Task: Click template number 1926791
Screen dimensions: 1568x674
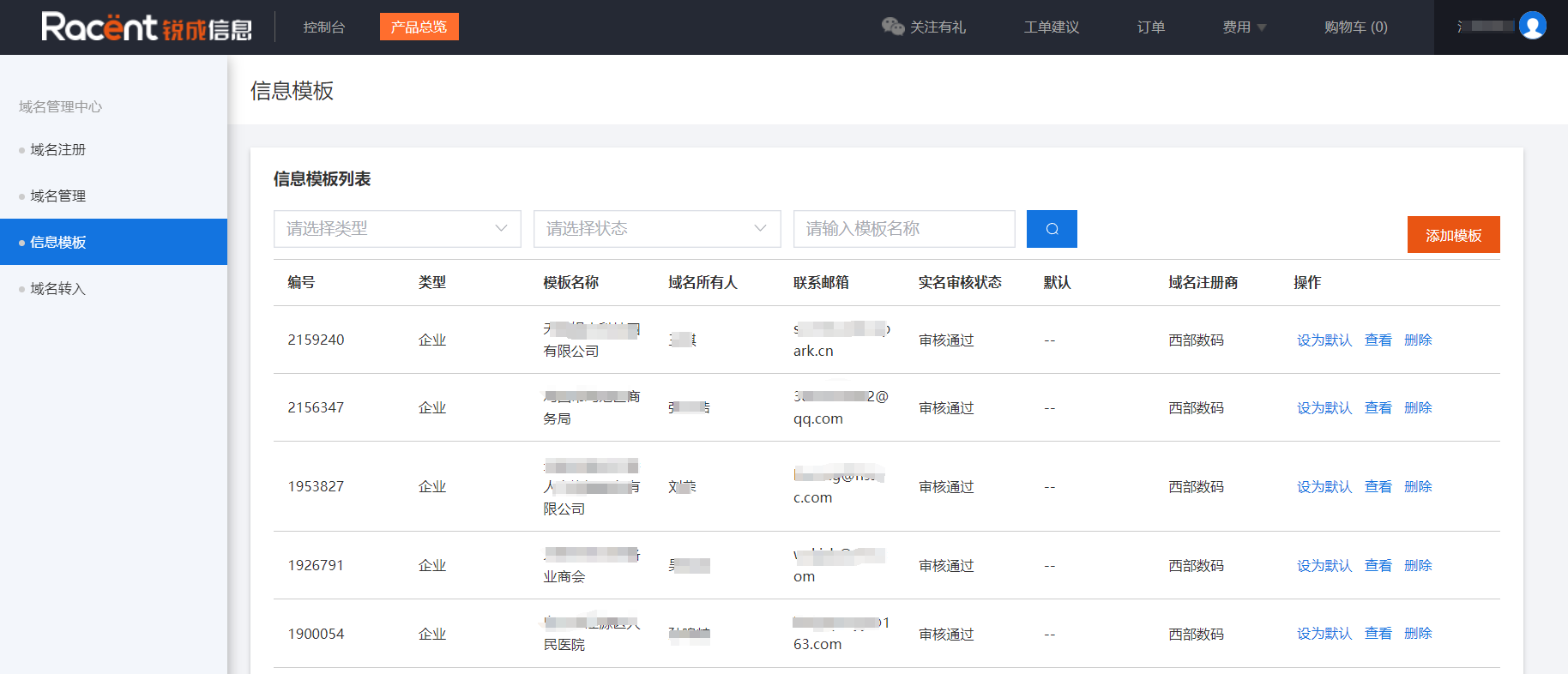Action: [316, 565]
